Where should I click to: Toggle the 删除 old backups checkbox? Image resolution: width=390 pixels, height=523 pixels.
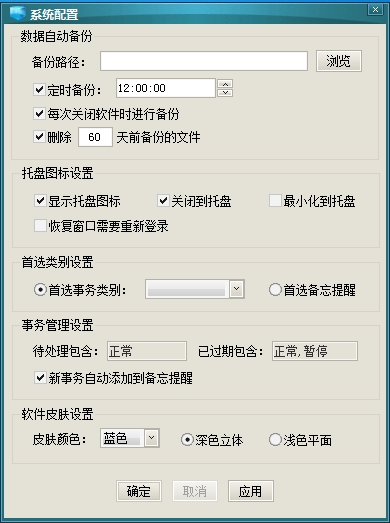click(39, 136)
